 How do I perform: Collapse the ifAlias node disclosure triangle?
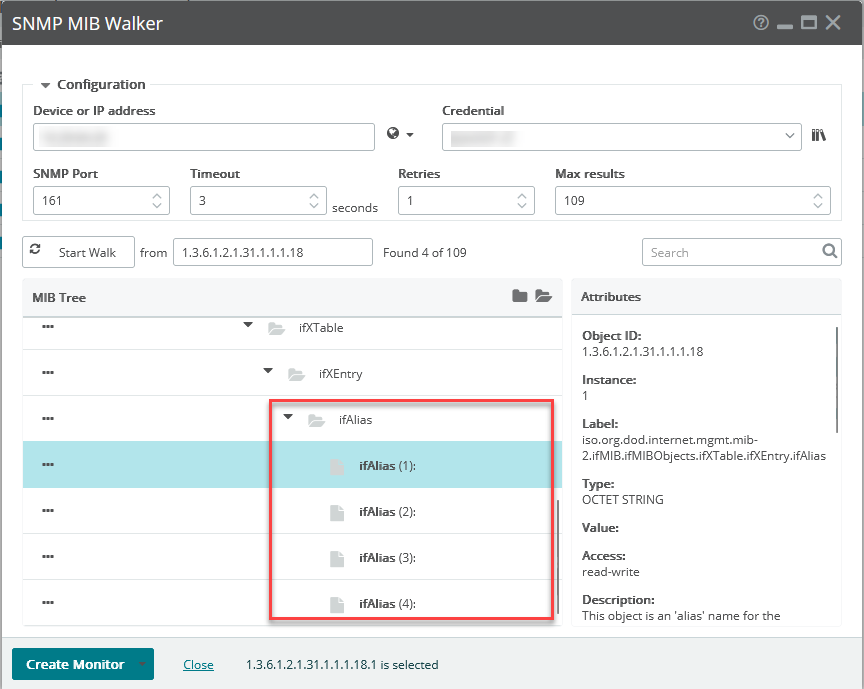click(x=289, y=419)
